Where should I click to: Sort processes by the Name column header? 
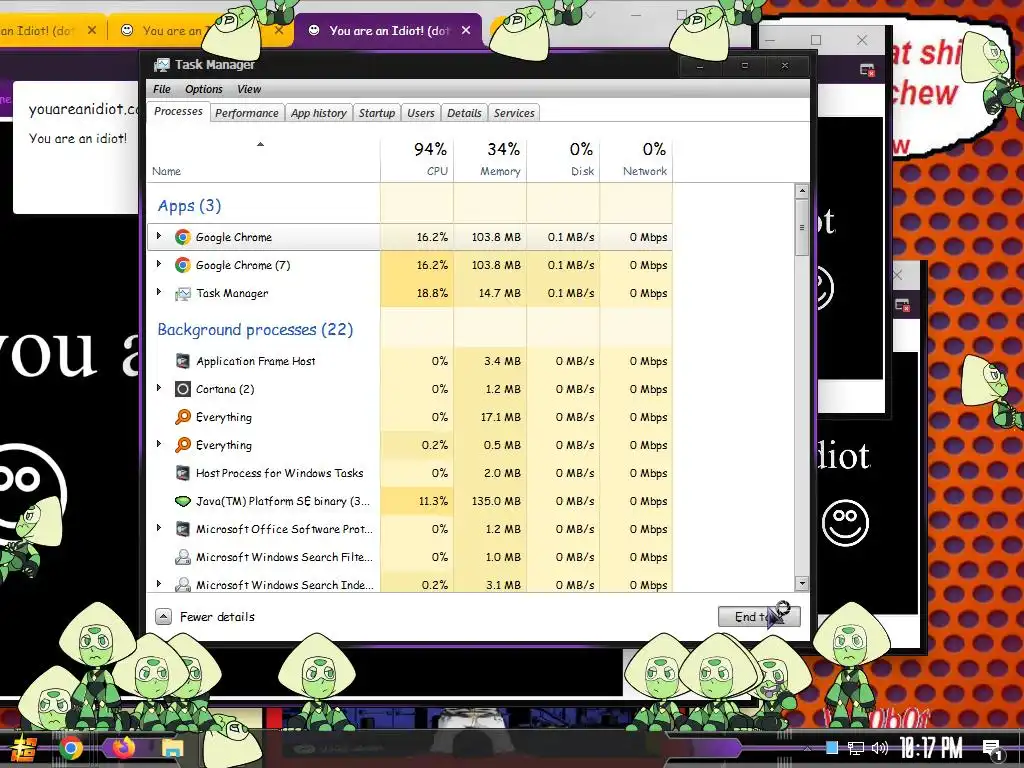pyautogui.click(x=264, y=159)
